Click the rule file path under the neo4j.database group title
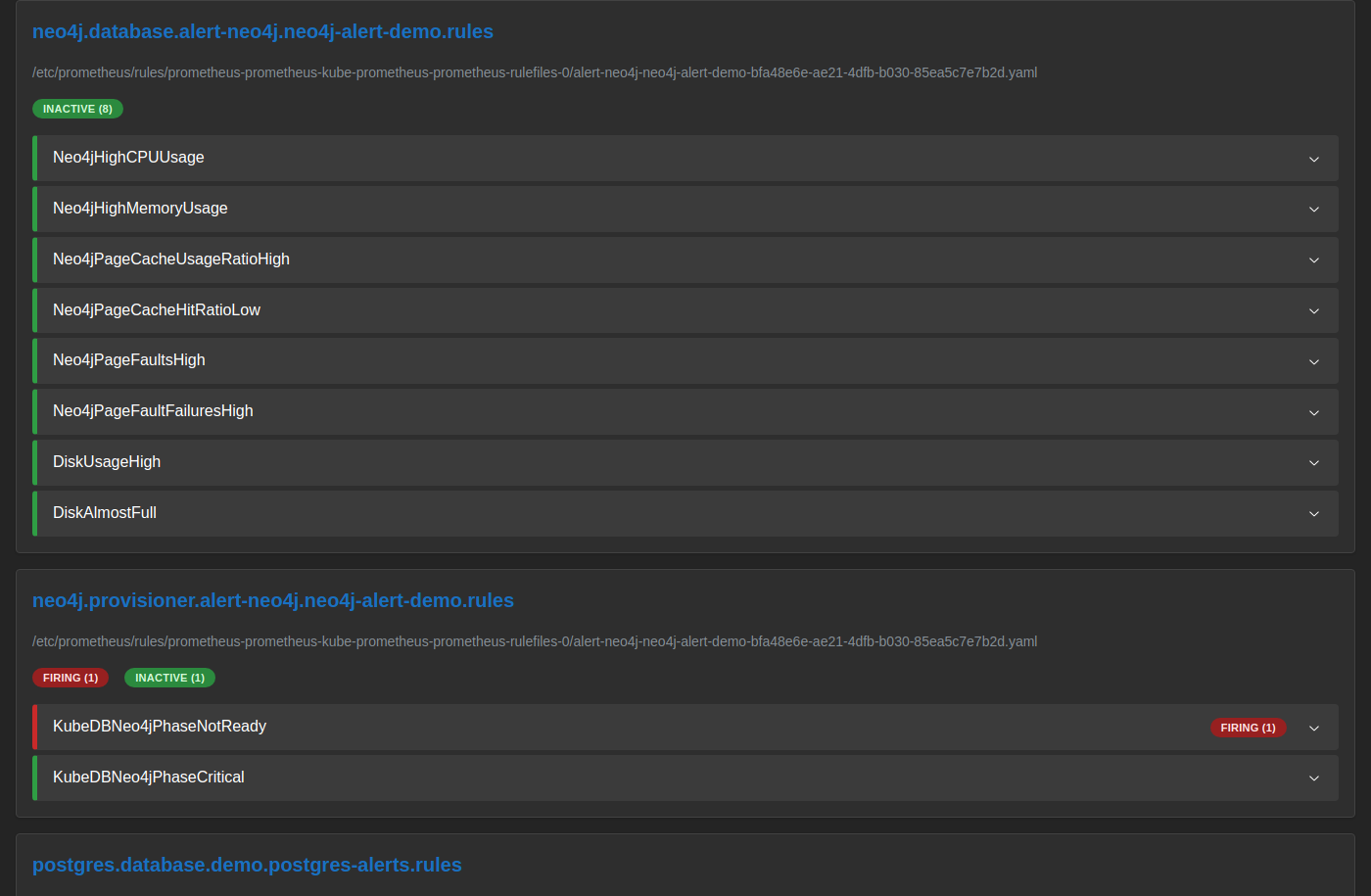Viewport: 1371px width, 896px height. (535, 72)
